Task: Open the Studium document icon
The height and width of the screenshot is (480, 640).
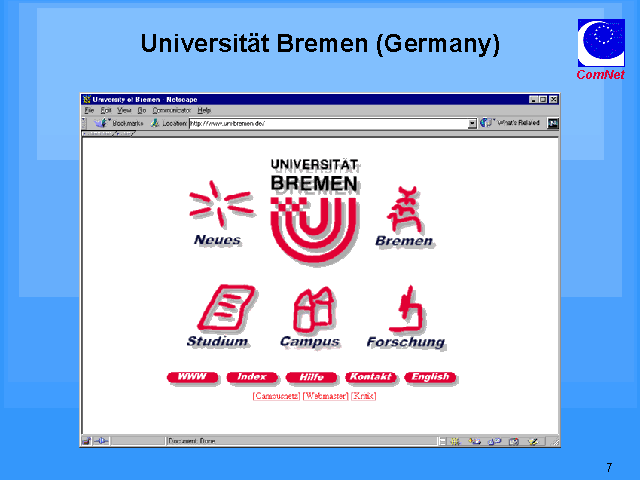Action: (x=227, y=307)
